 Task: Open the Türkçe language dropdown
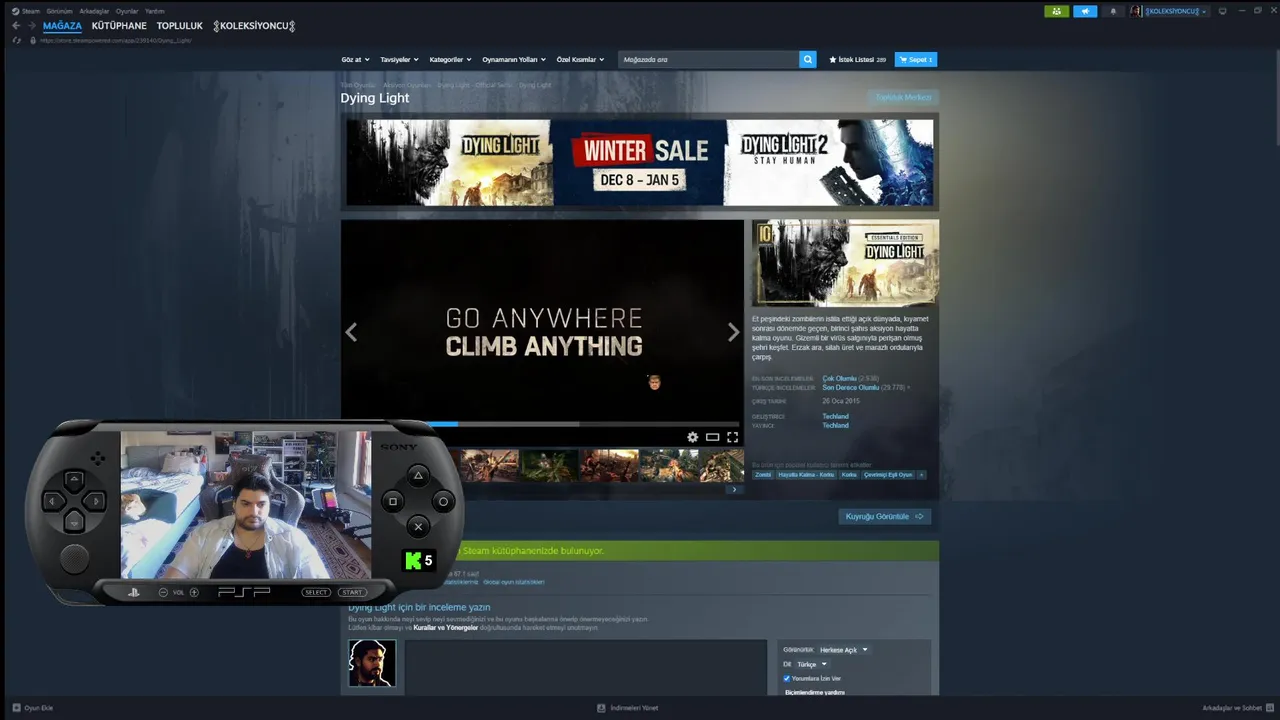click(812, 664)
